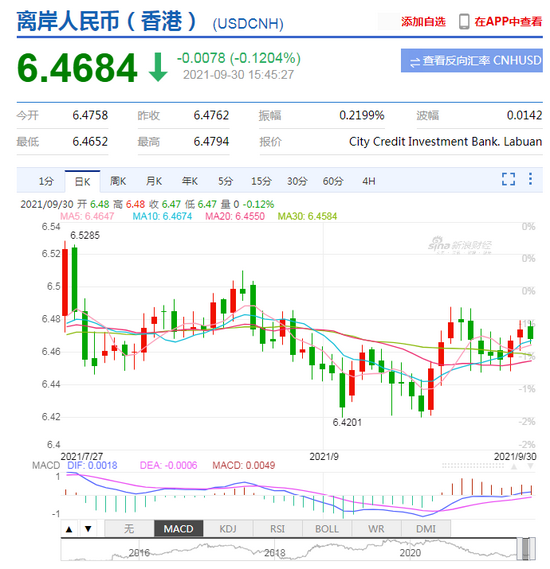Click the DEA: -0.0006 value label

(168, 465)
